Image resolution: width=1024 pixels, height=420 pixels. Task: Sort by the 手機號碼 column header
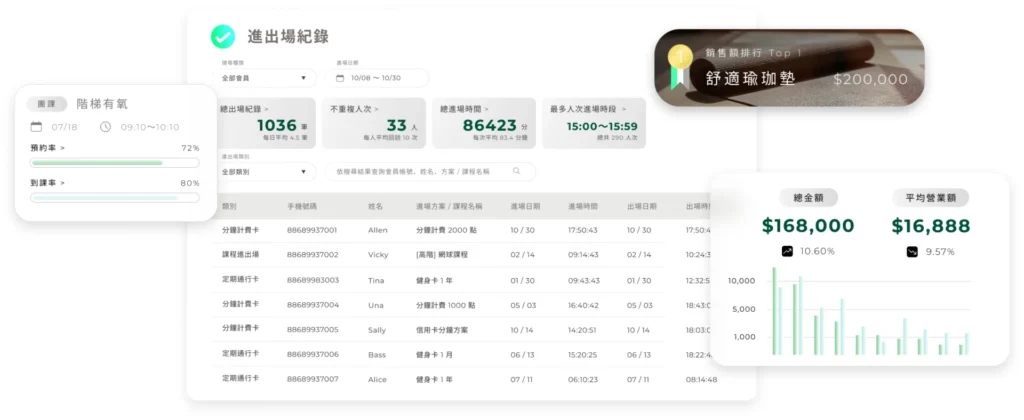click(x=302, y=206)
